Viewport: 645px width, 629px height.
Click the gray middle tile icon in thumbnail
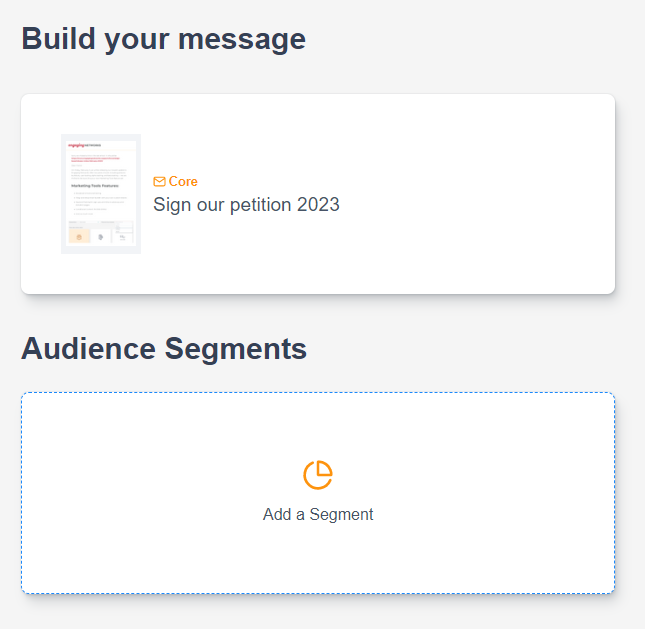101,236
